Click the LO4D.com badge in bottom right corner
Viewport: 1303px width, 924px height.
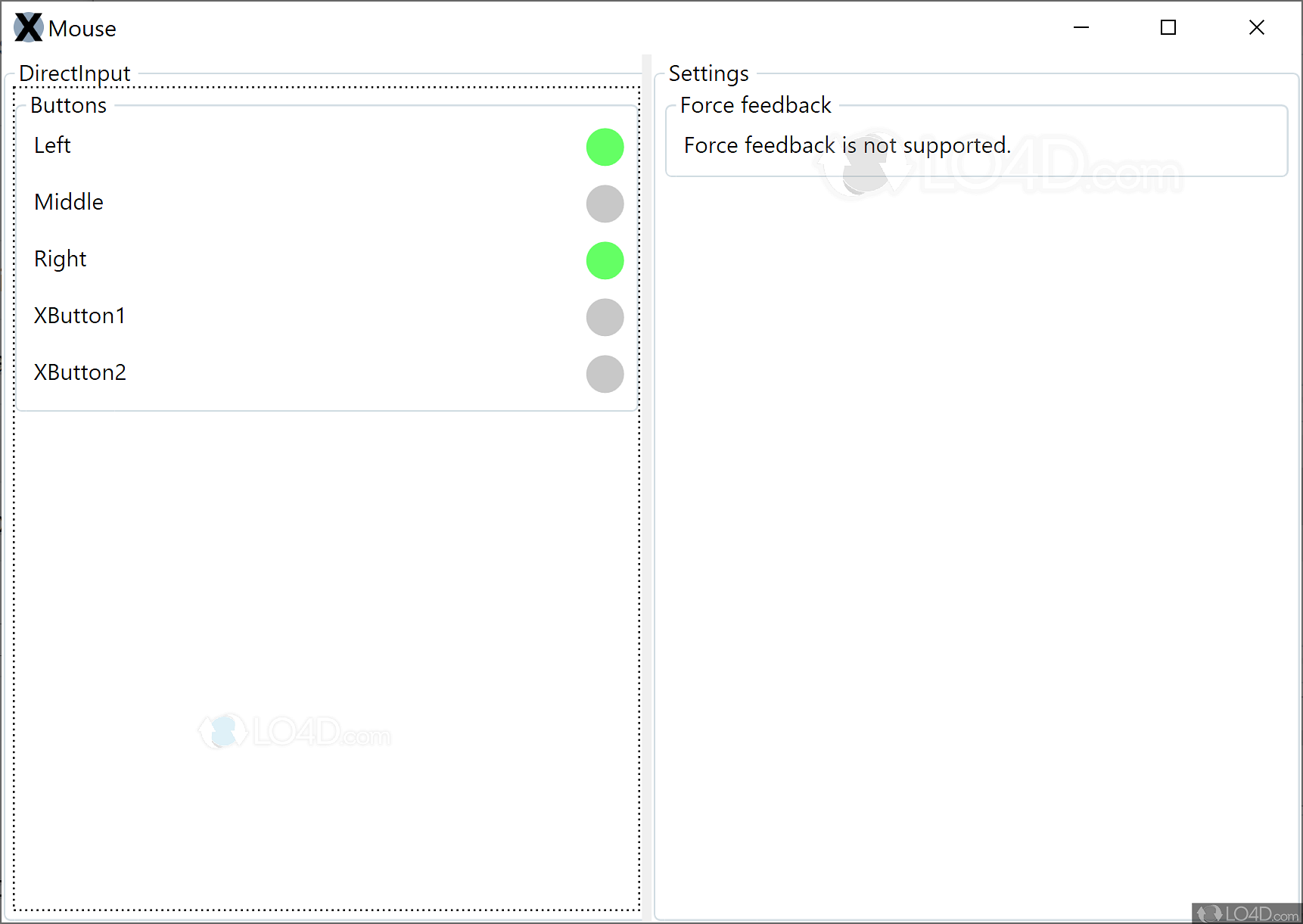pyautogui.click(x=1247, y=913)
